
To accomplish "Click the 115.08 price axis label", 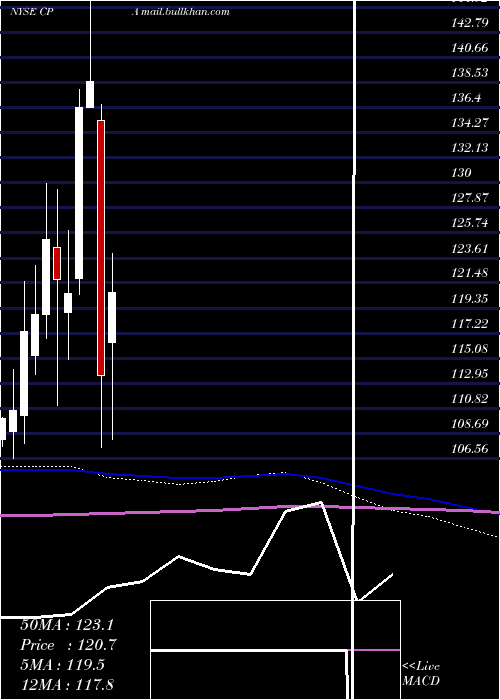I will pos(470,348).
